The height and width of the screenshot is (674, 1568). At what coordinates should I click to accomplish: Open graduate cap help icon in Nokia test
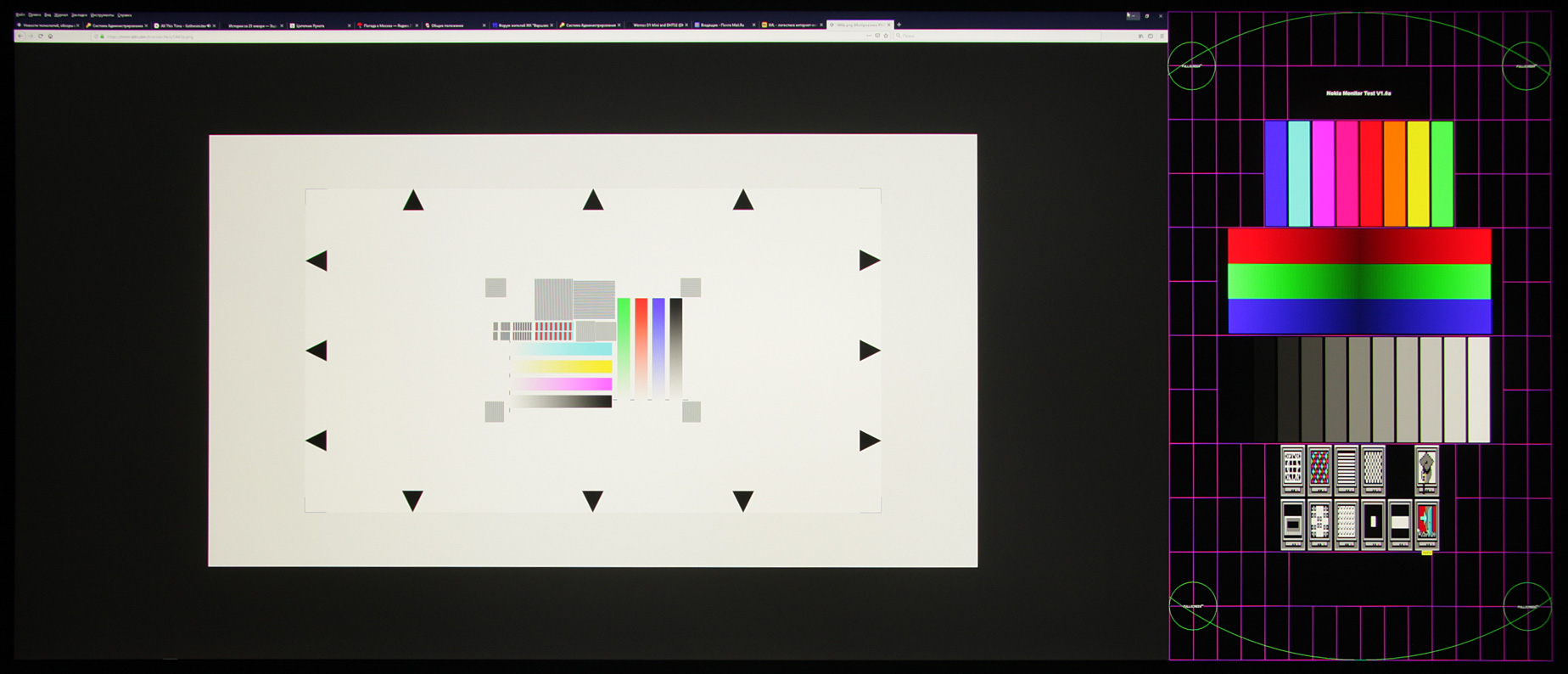[1426, 469]
